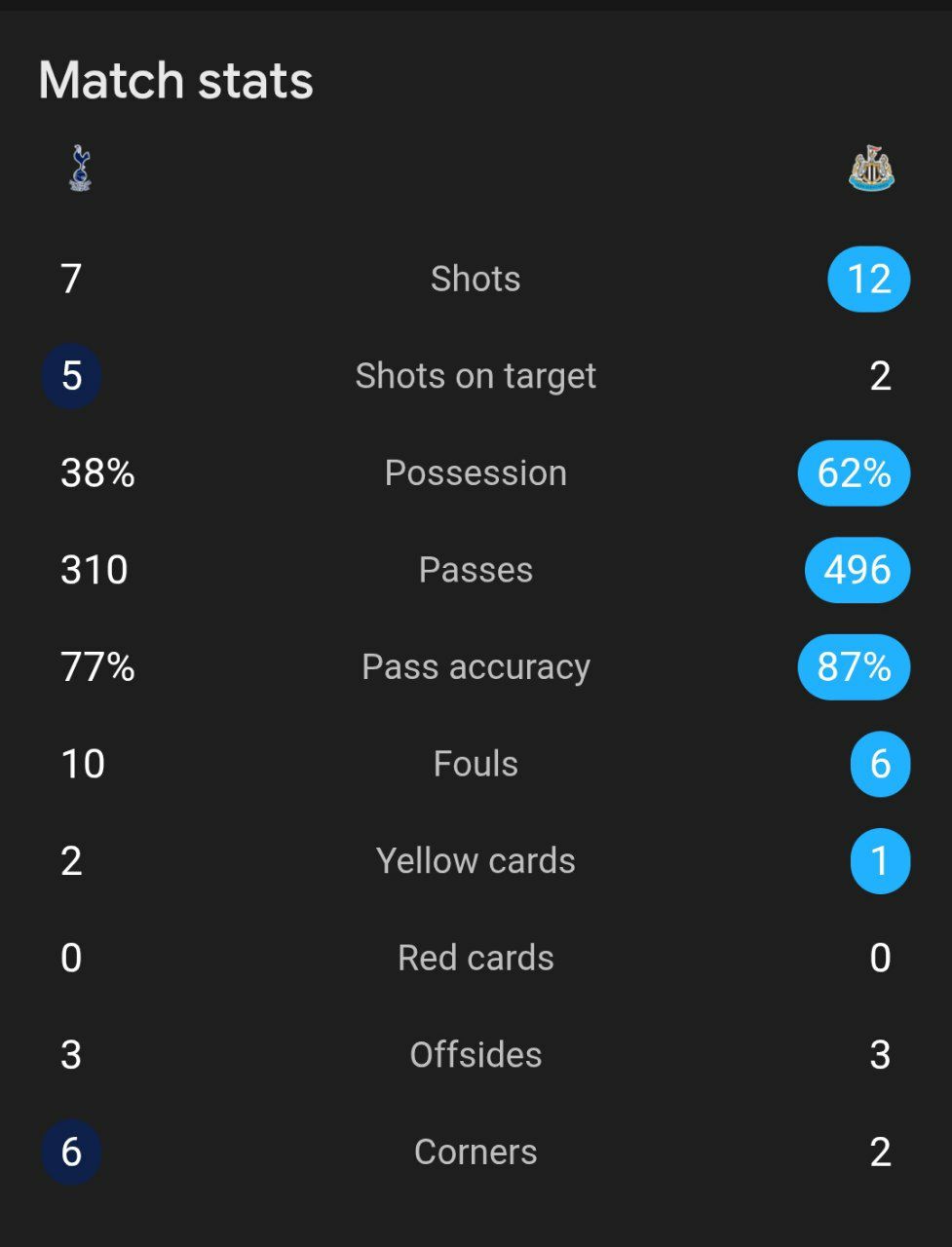Tap the Red cards label

click(476, 958)
